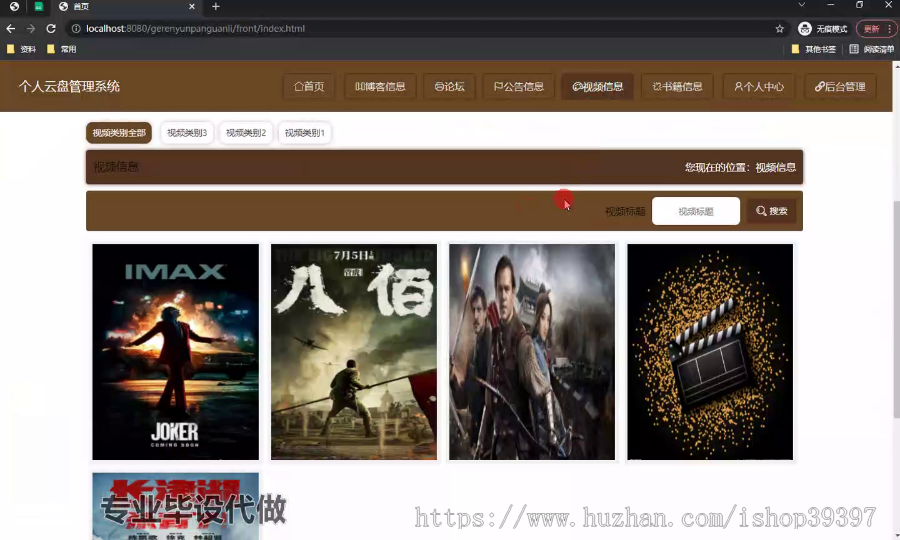Screen dimensions: 900x540
Task: Open the incognito 无痕模式 indicator
Action: coord(823,29)
